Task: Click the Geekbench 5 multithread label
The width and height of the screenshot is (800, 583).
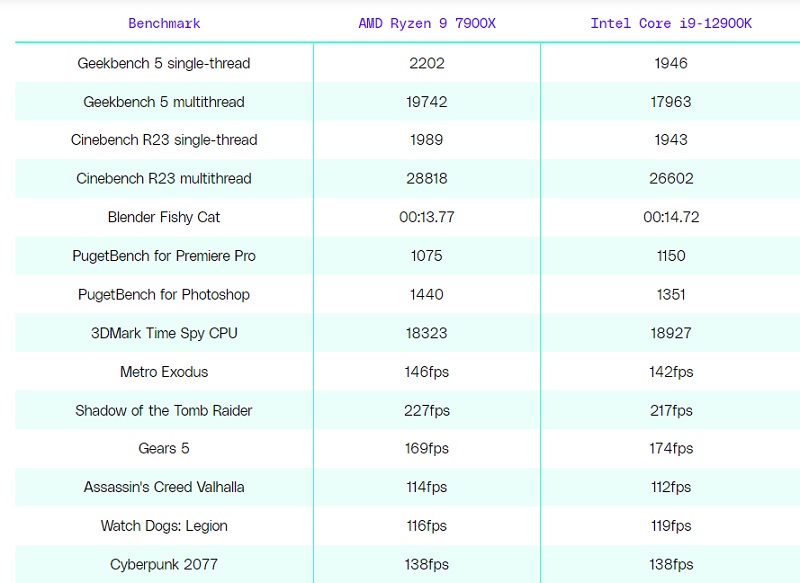Action: [x=164, y=102]
